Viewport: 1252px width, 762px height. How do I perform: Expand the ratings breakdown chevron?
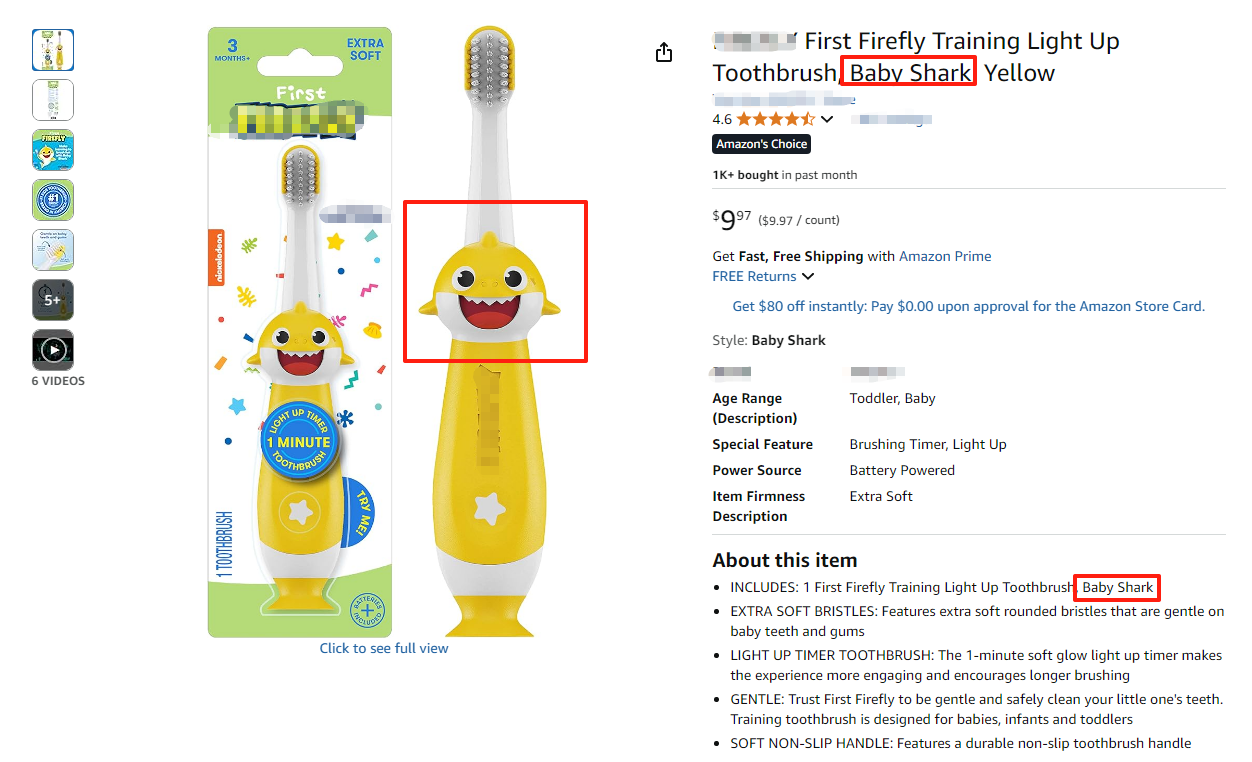point(827,120)
